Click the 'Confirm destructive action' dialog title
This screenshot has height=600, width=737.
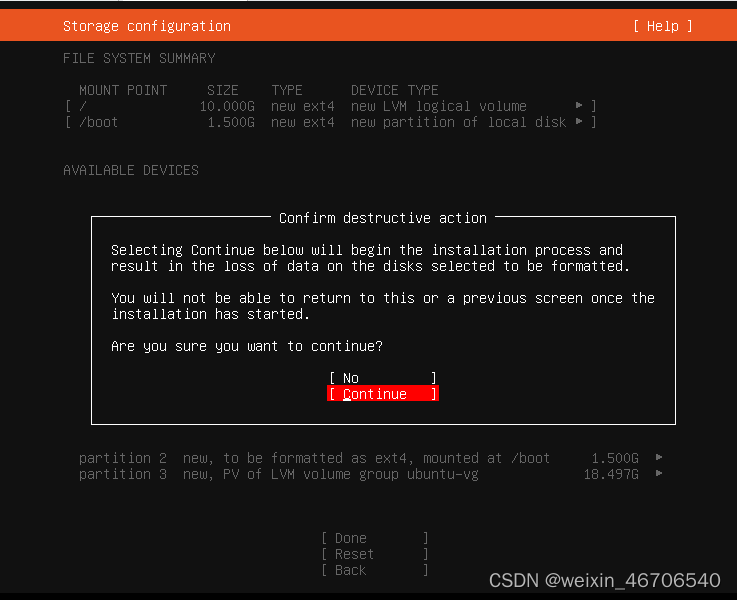click(x=383, y=218)
